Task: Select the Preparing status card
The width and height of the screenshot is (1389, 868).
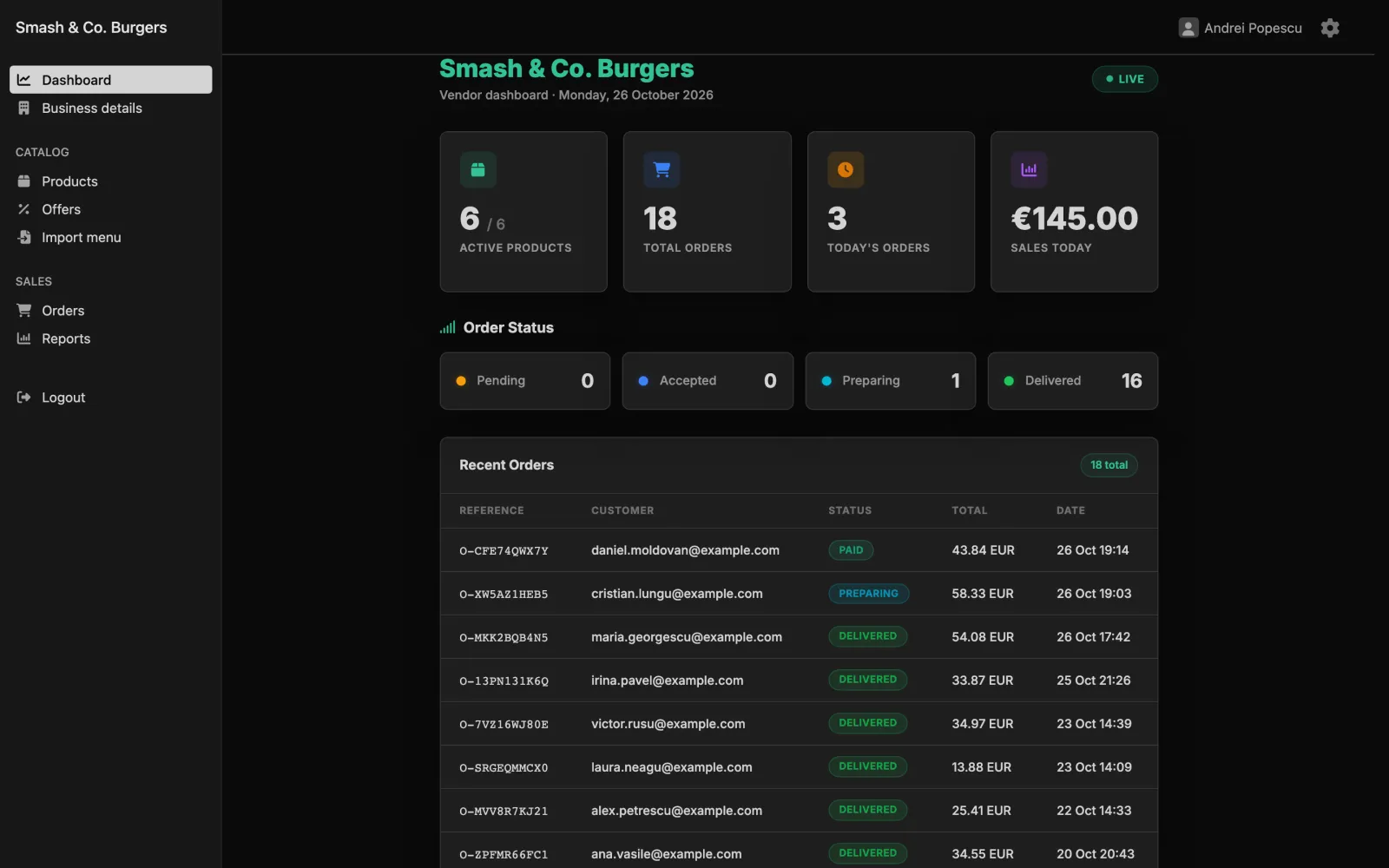Action: [x=891, y=381]
